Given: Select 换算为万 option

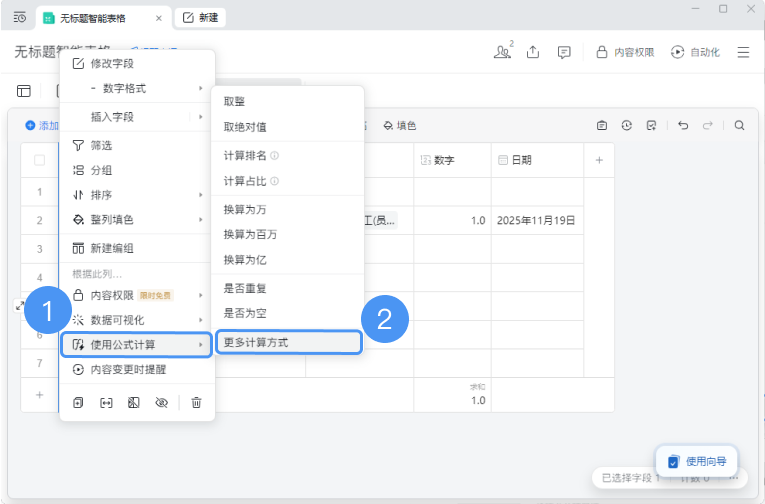Looking at the screenshot, I should tap(287, 209).
